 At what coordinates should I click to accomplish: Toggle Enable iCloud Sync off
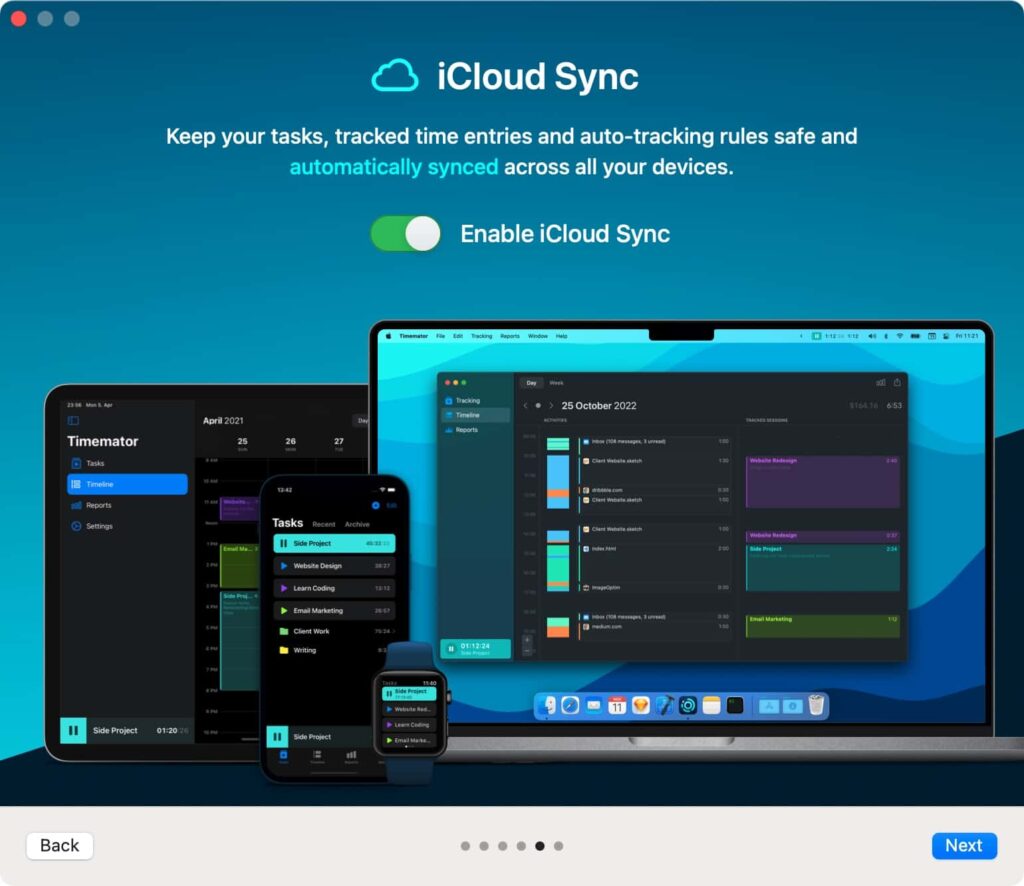tap(405, 231)
